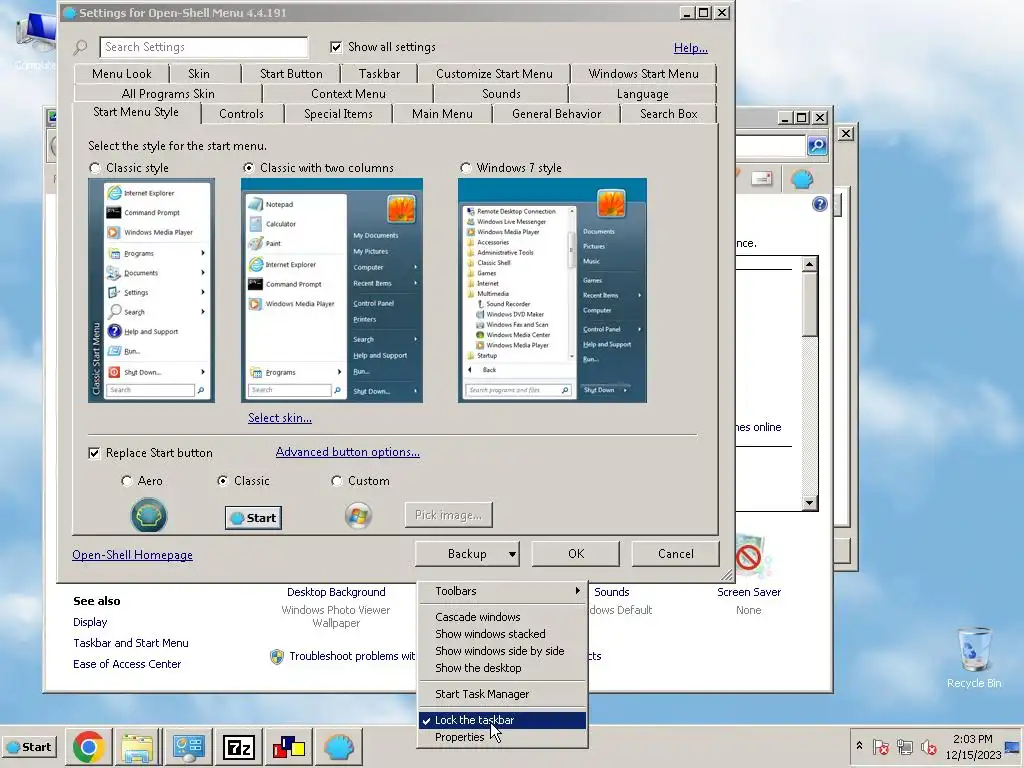
Task: Click Desktop Background in Personalization window
Action: tap(336, 592)
